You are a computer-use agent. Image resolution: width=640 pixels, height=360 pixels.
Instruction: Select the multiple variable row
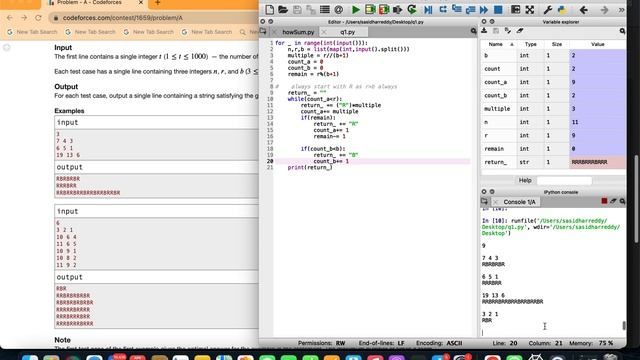pos(553,109)
